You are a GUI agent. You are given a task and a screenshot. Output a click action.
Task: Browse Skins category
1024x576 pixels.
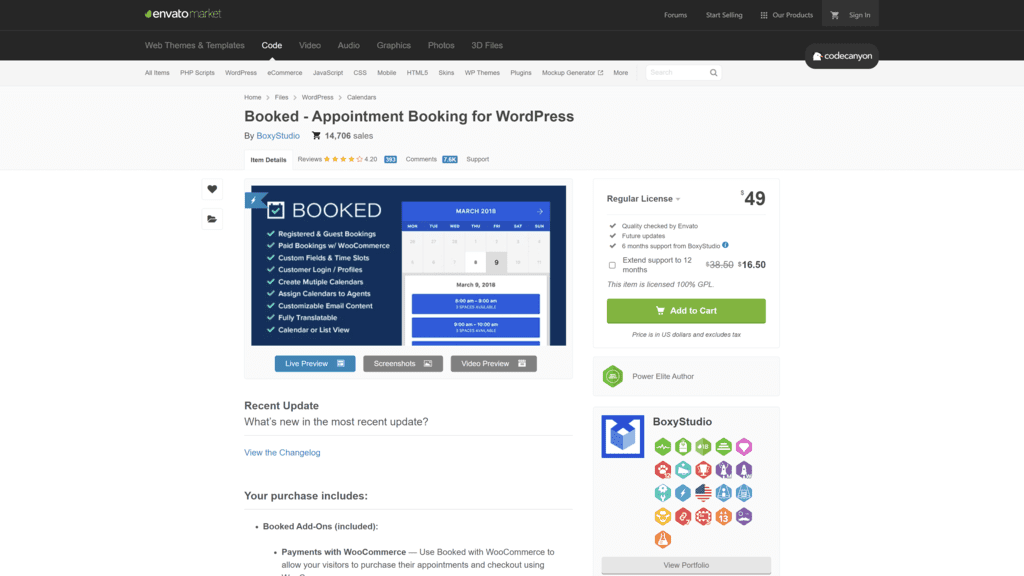[x=446, y=72]
